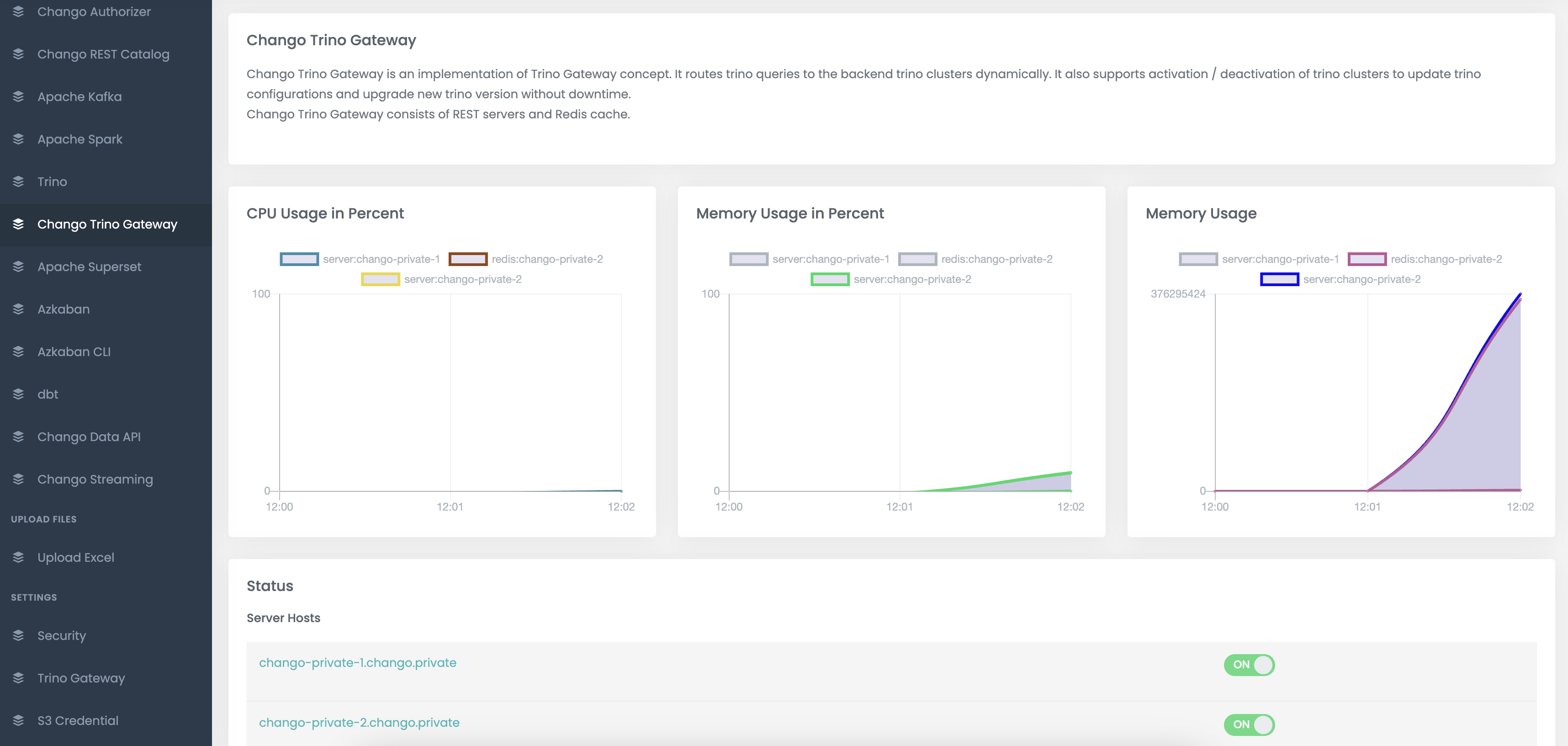
Task: Open Security settings
Action: click(x=106, y=636)
